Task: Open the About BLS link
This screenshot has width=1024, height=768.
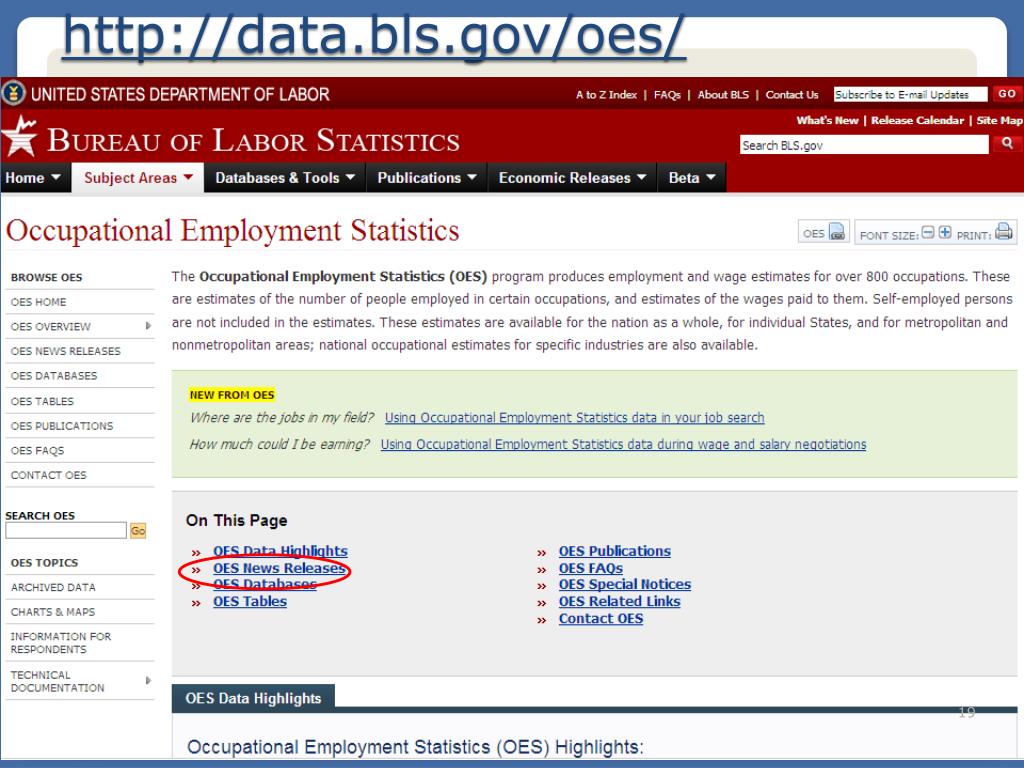Action: tap(723, 95)
